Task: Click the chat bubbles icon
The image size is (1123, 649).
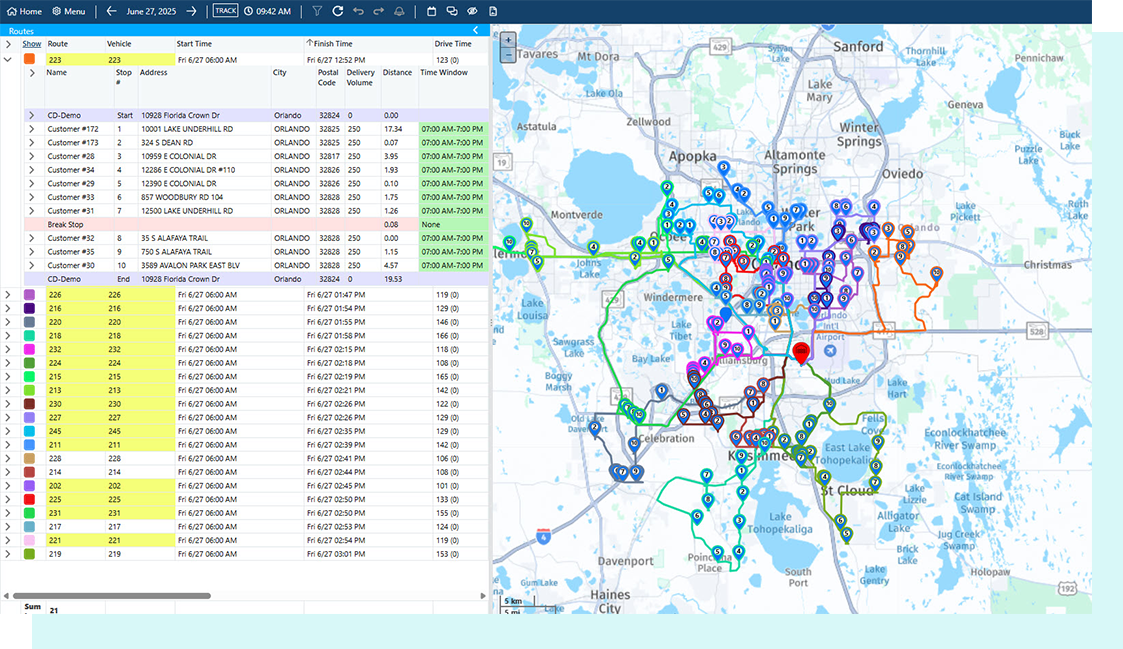Action: click(452, 11)
